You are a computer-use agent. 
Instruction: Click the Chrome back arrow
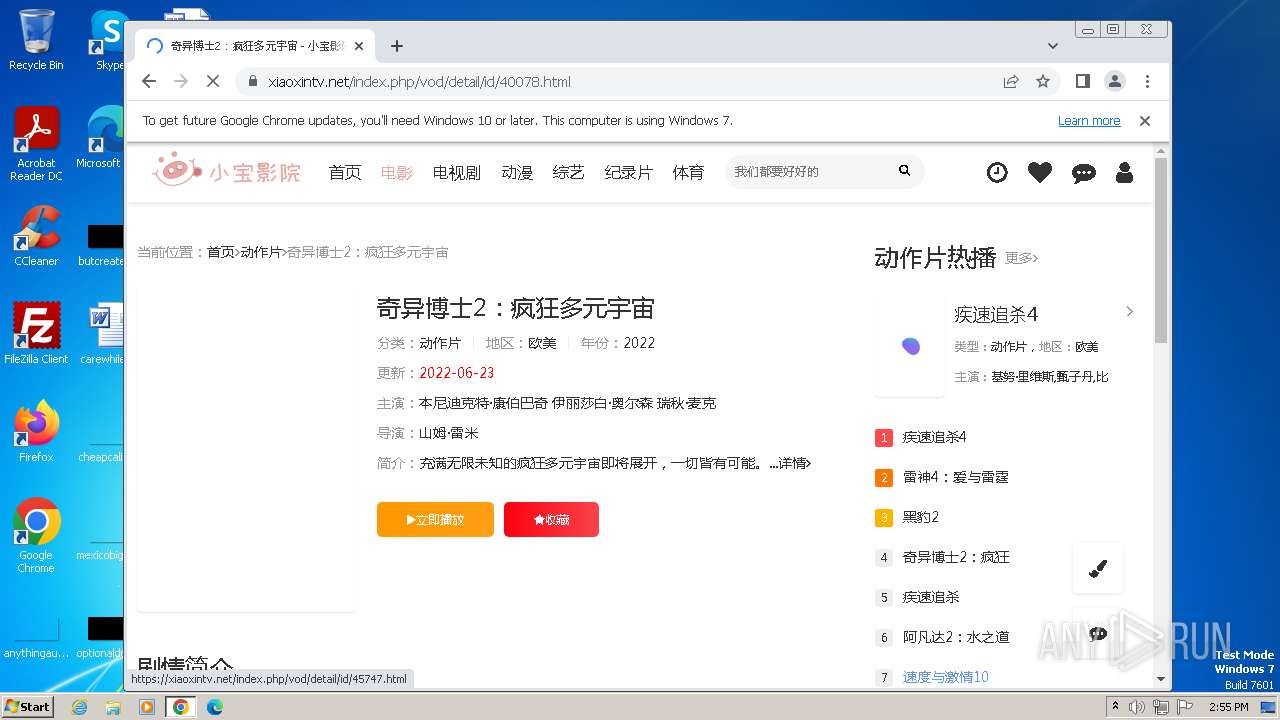click(x=149, y=81)
